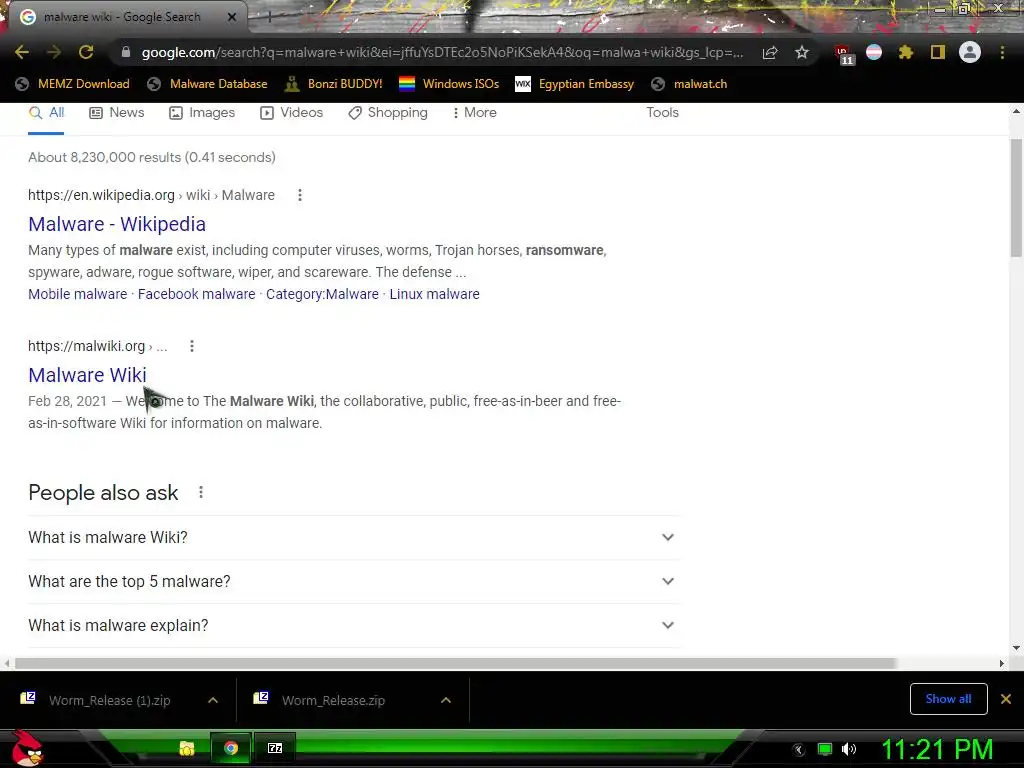1024x768 pixels.
Task: Click the scroll down arrow
Action: coord(1016,648)
